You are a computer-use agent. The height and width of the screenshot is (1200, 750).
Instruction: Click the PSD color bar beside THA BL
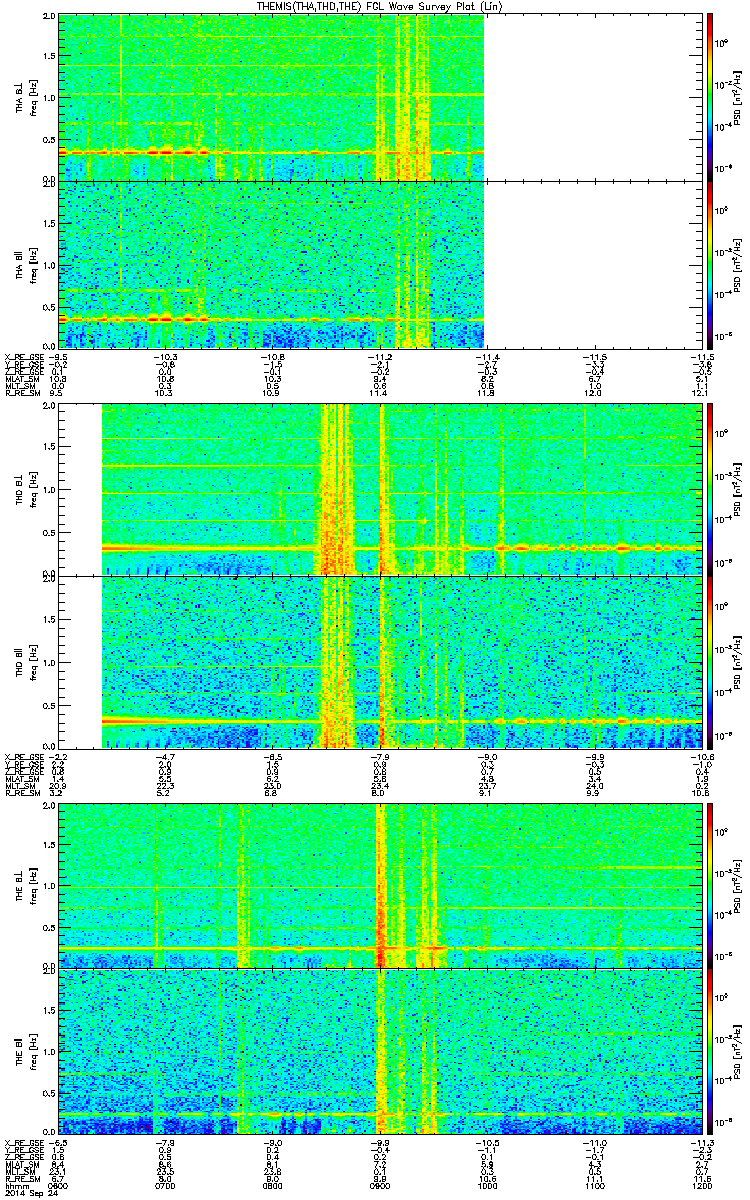pyautogui.click(x=710, y=97)
